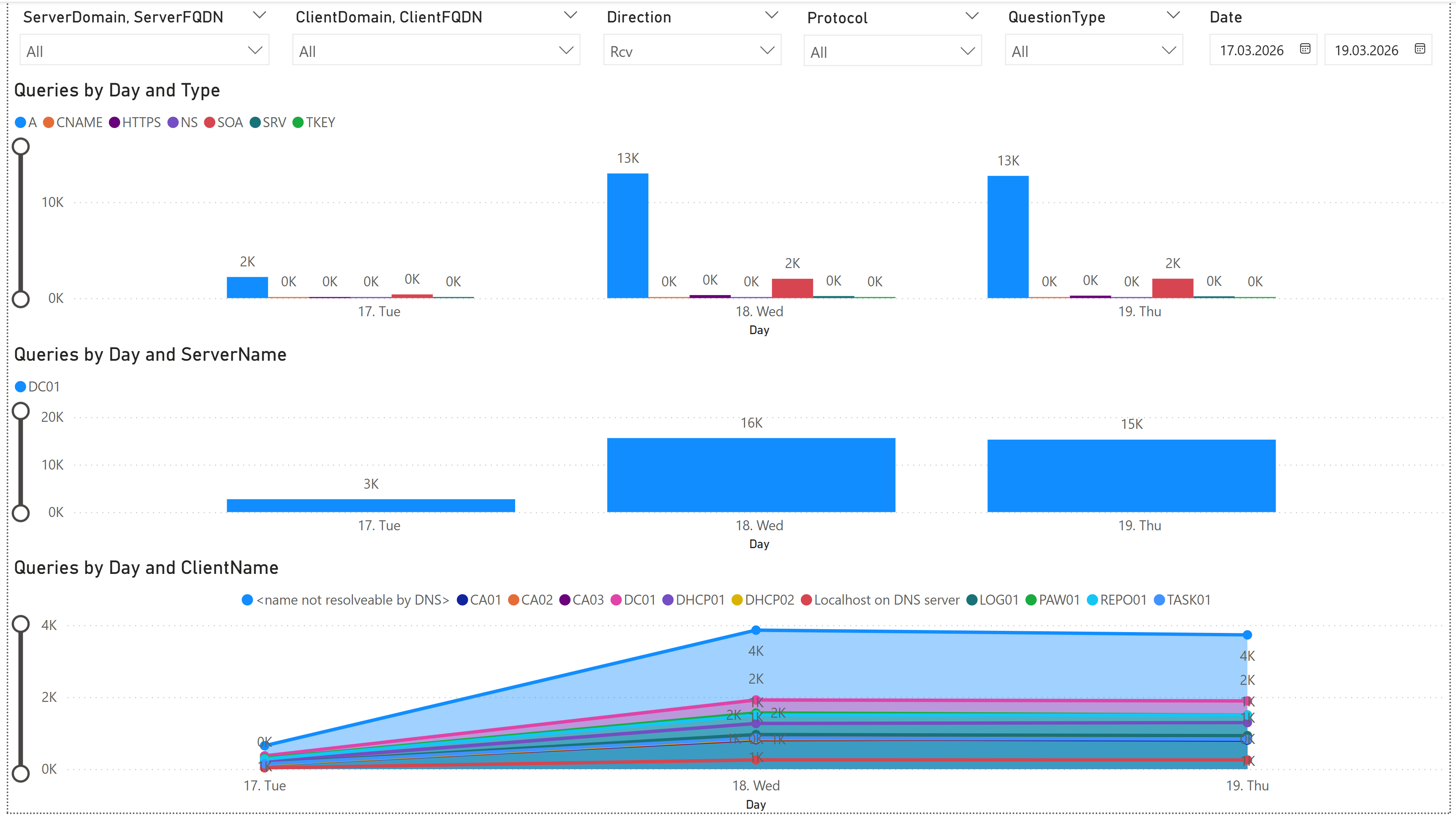Click the 18. Wed blue A-type bar
Image resolution: width=1456 pixels, height=817 pixels.
(627, 236)
